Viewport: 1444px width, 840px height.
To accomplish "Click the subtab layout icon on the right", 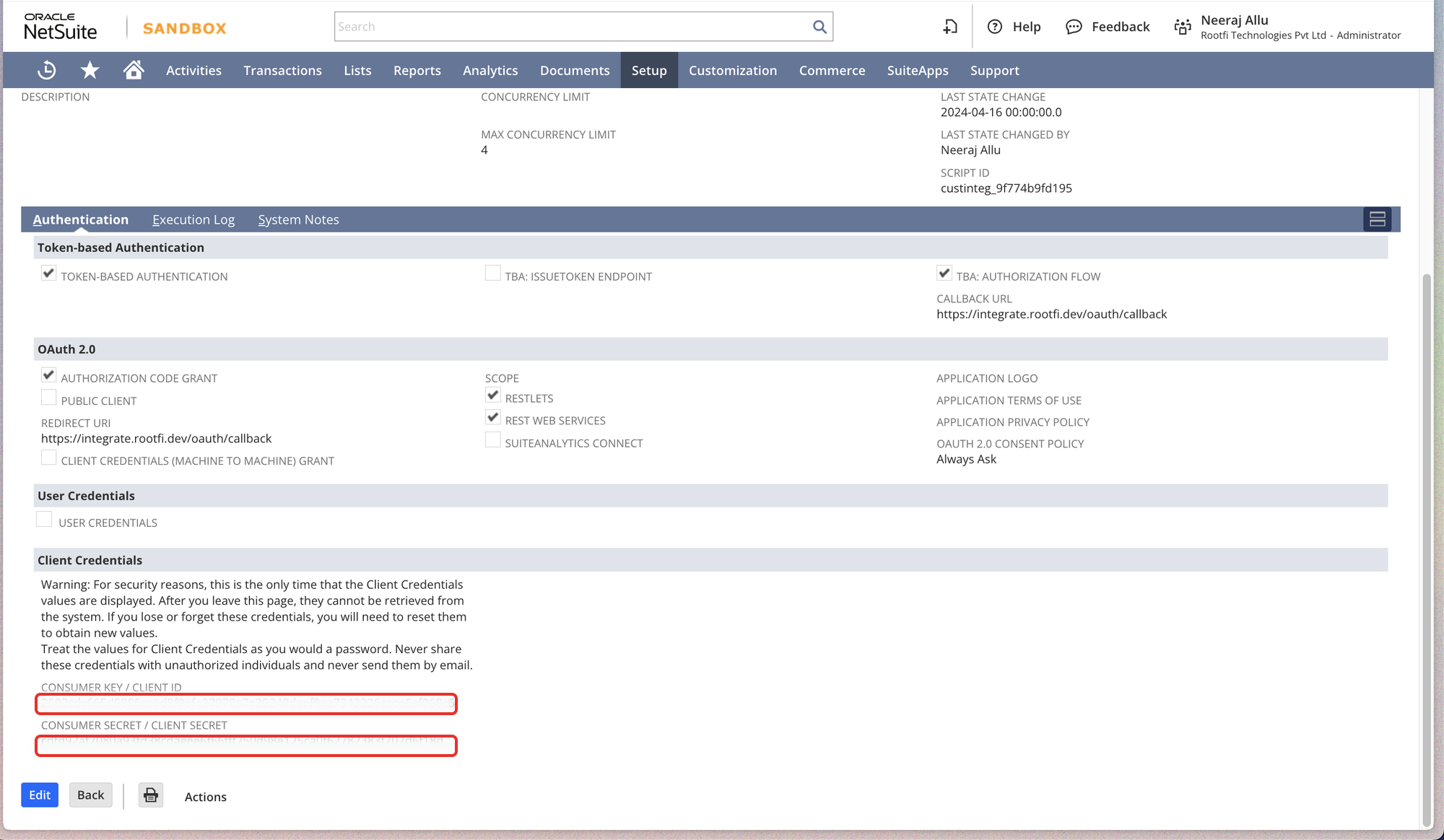I will pyautogui.click(x=1377, y=219).
